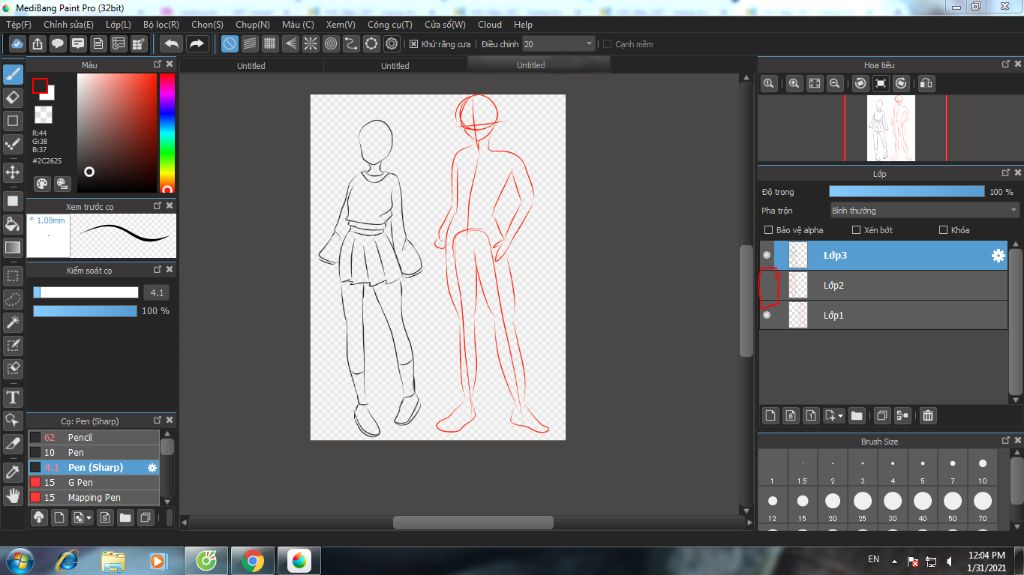The width and height of the screenshot is (1024, 575).
Task: Open Lớp3 layer settings gear
Action: click(x=998, y=255)
